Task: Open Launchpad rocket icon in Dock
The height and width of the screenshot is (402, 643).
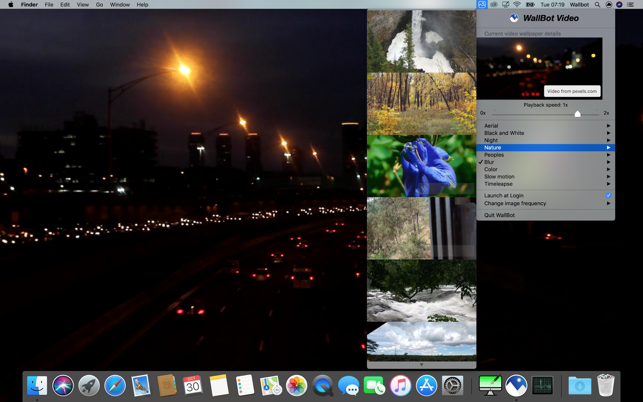Action: [x=89, y=386]
